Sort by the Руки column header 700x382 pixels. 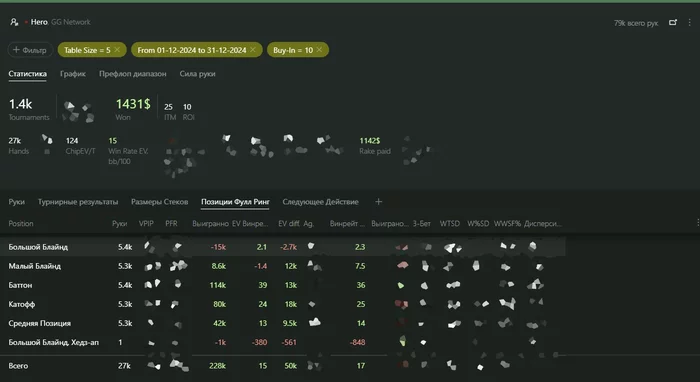[119, 224]
